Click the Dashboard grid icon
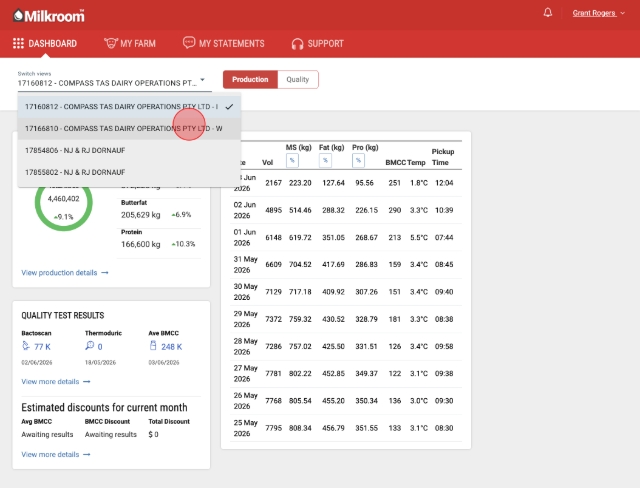This screenshot has width=640, height=488. point(18,43)
